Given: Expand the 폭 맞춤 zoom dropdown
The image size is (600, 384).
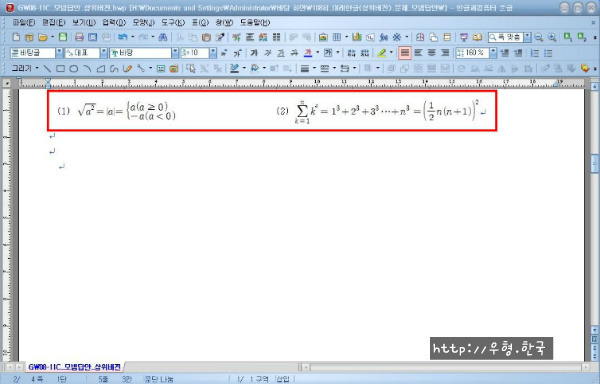Looking at the screenshot, I should click(528, 37).
